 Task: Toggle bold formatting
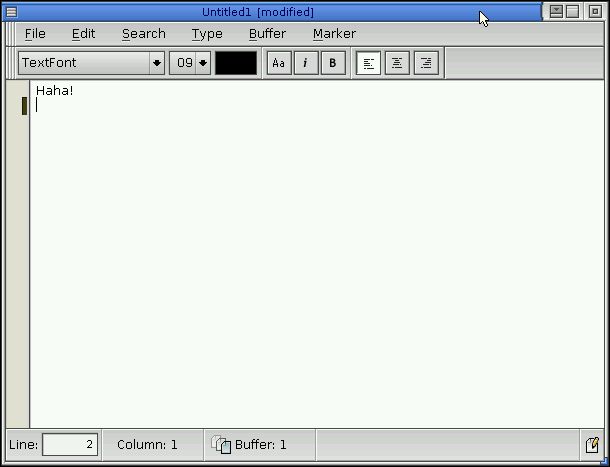click(x=333, y=63)
